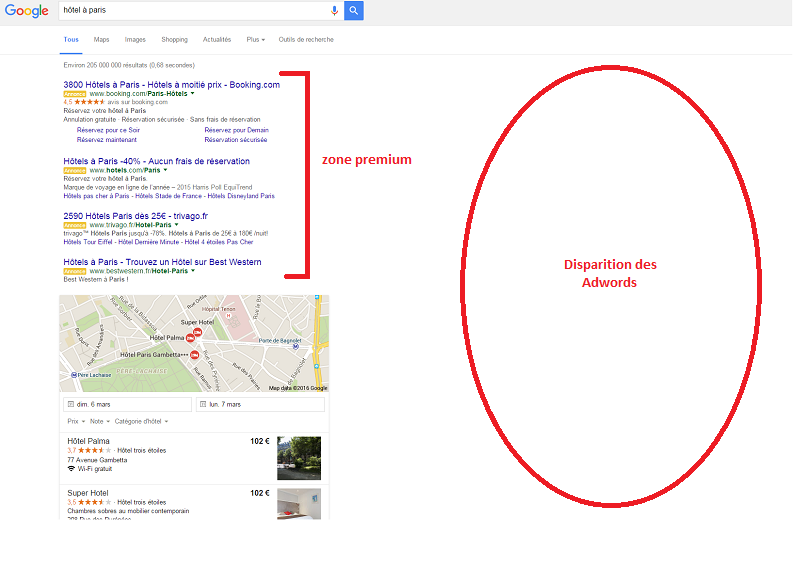Click Hôtel Palma price '102 €'
The height and width of the screenshot is (564, 794).
point(260,441)
